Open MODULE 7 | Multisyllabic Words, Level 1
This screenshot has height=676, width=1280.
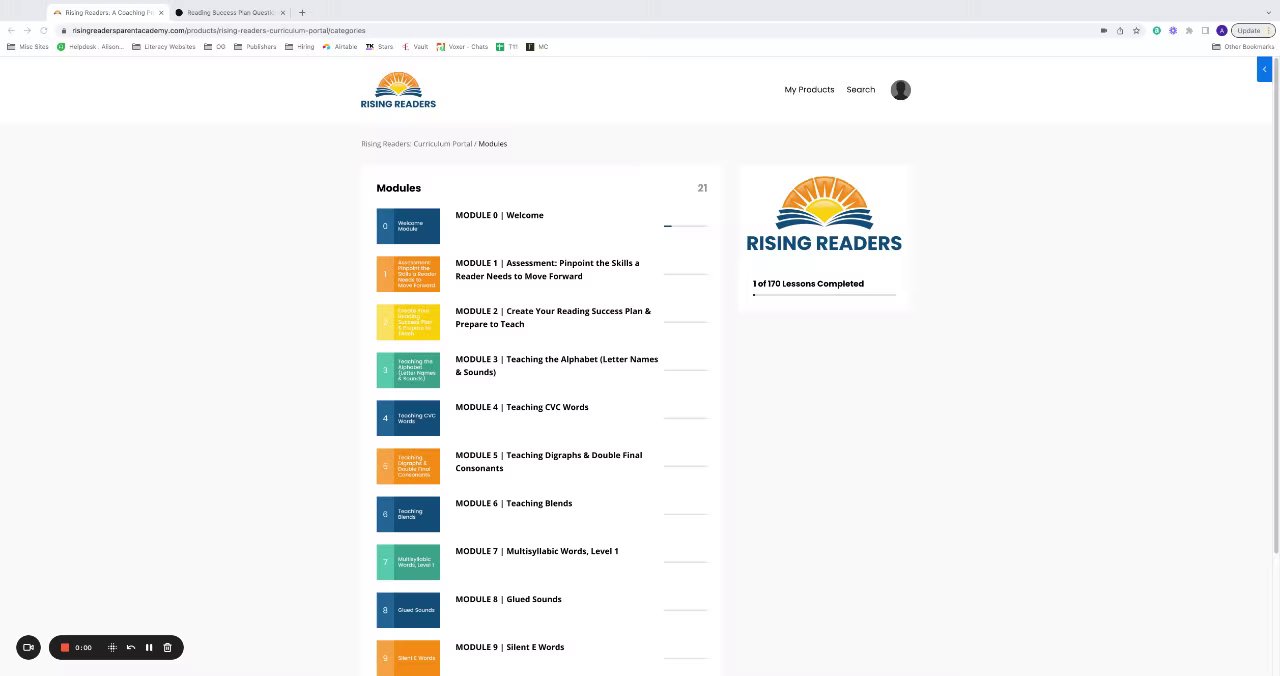click(x=537, y=551)
